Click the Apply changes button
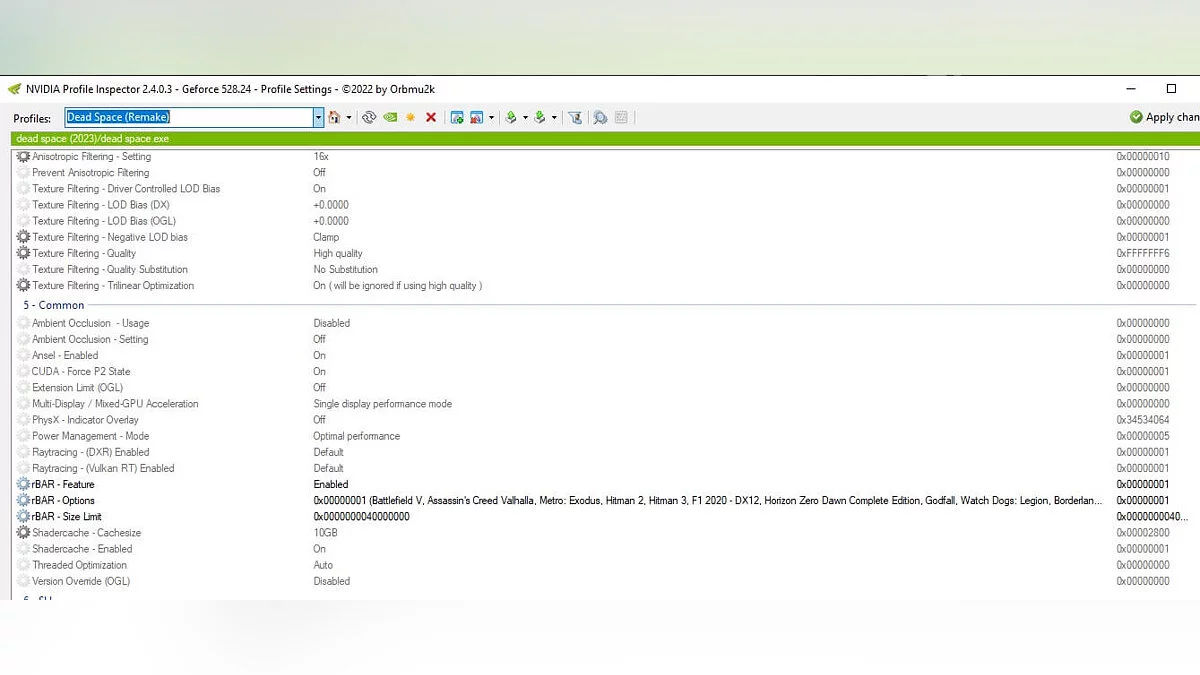1200x675 pixels. [x=1164, y=117]
